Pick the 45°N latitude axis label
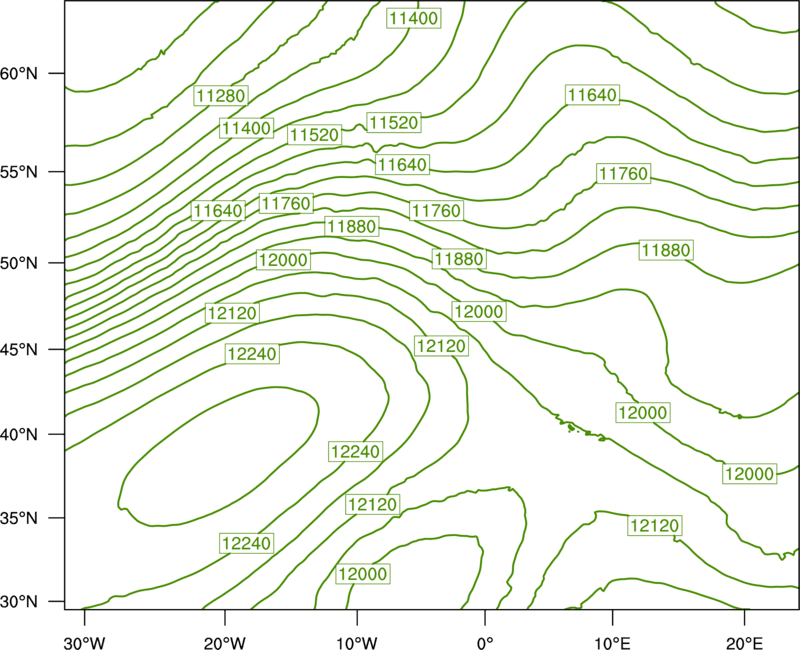 [x=19, y=350]
